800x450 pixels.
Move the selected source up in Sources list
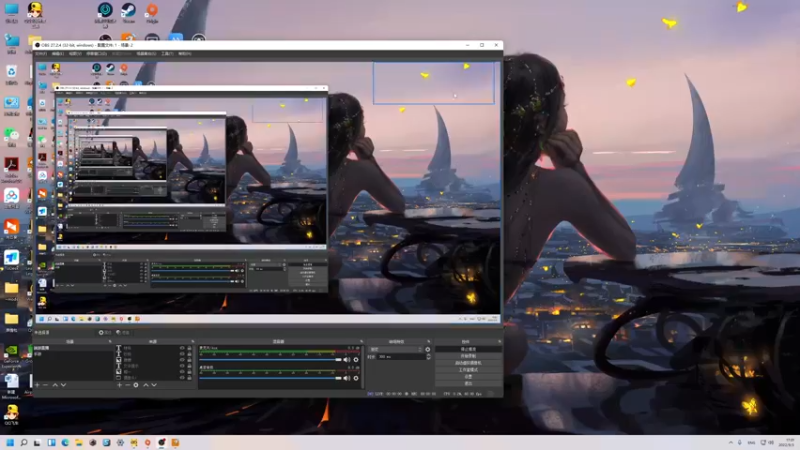point(145,385)
